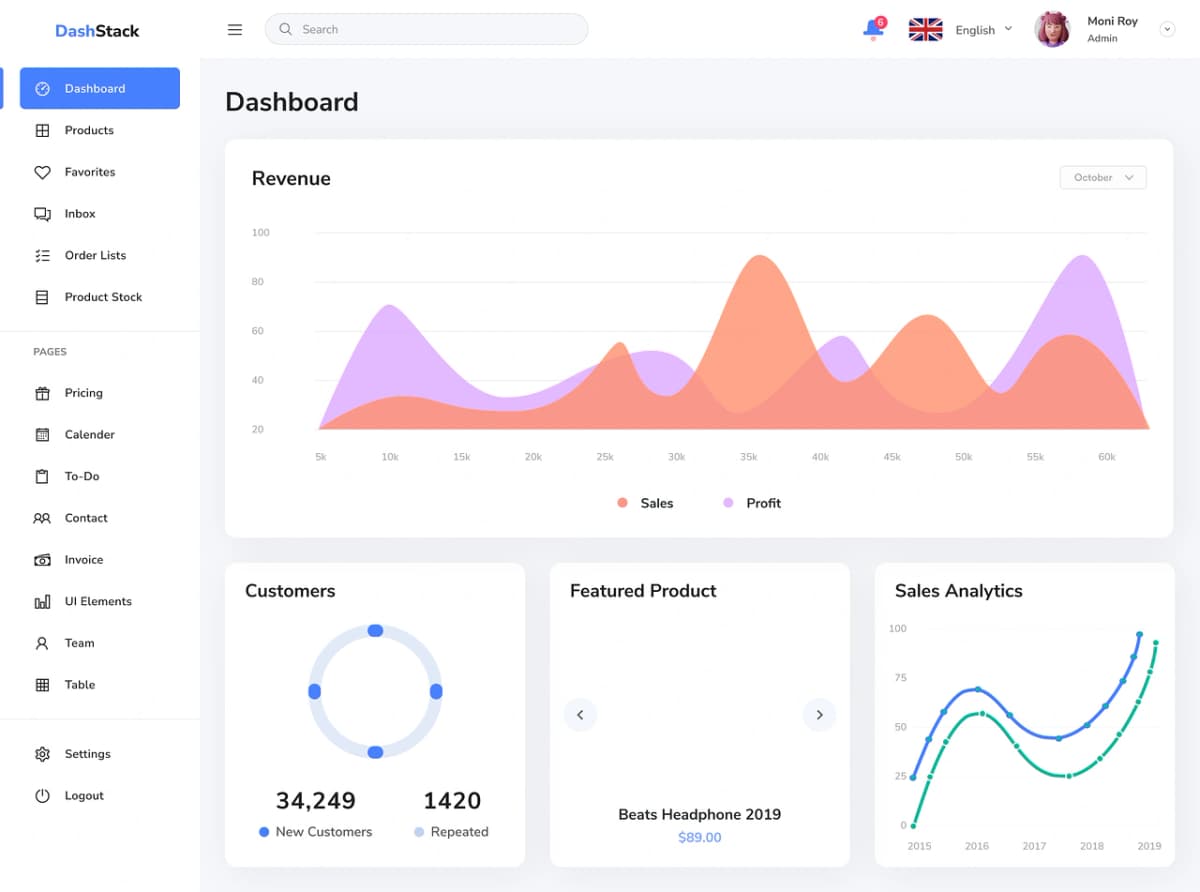Show previous featured product
This screenshot has width=1200, height=892.
[580, 715]
